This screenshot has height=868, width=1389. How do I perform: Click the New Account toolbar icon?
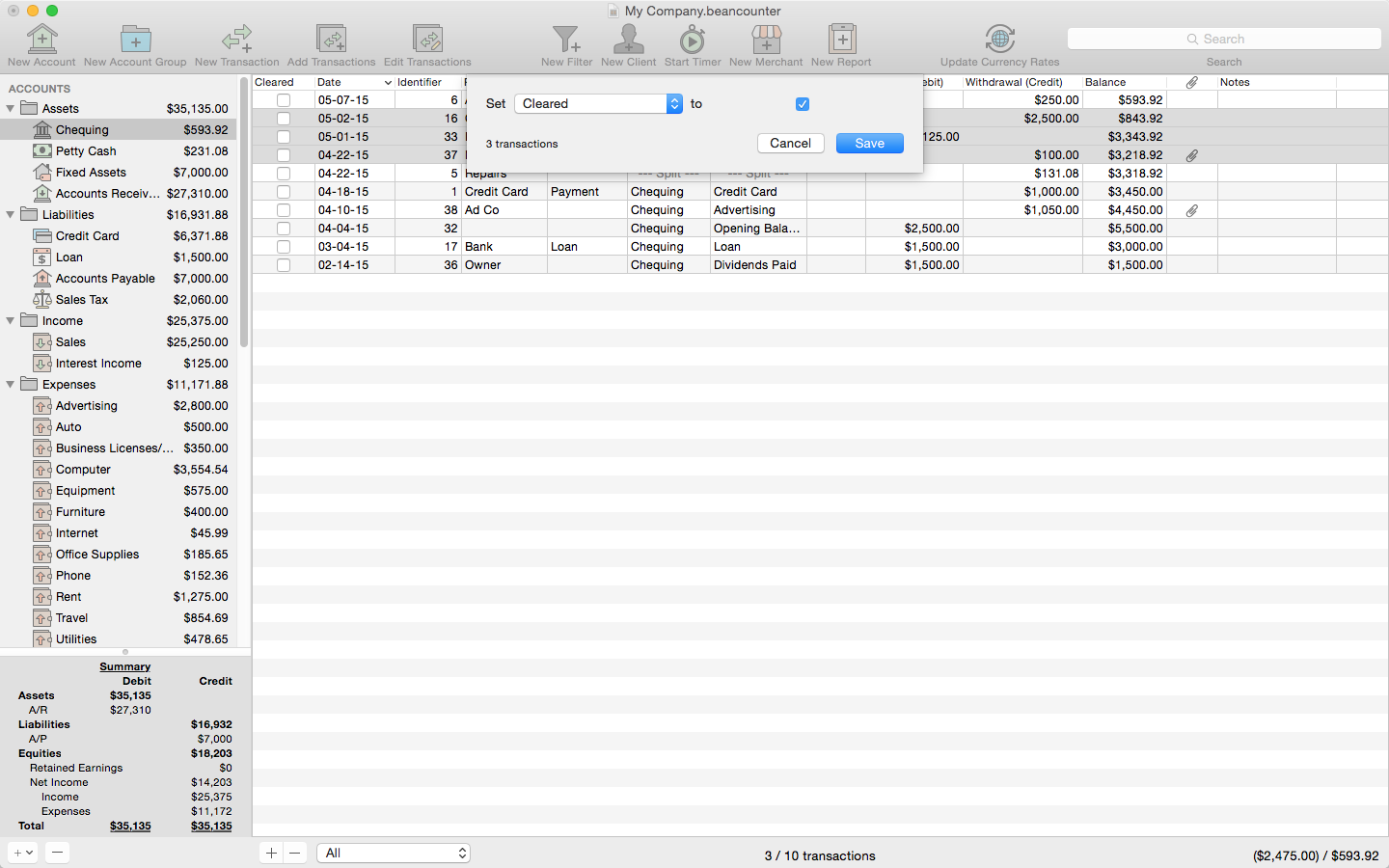coord(41,40)
